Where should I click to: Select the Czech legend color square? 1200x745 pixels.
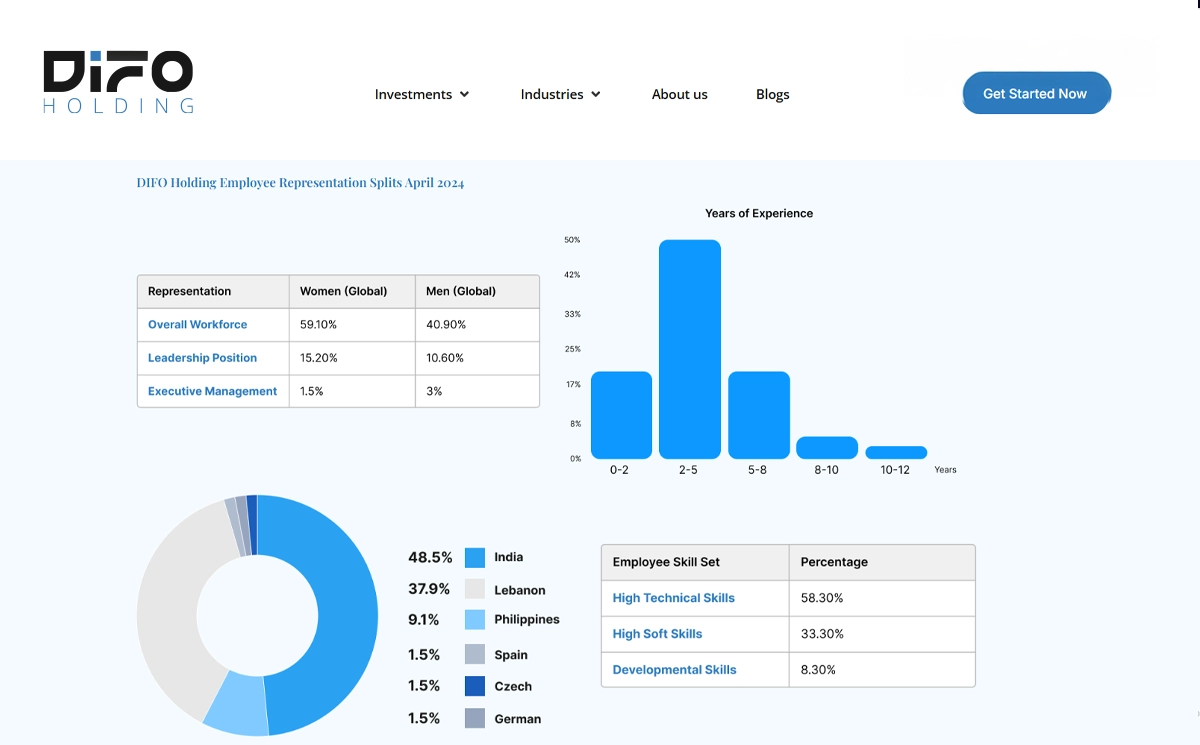(475, 686)
